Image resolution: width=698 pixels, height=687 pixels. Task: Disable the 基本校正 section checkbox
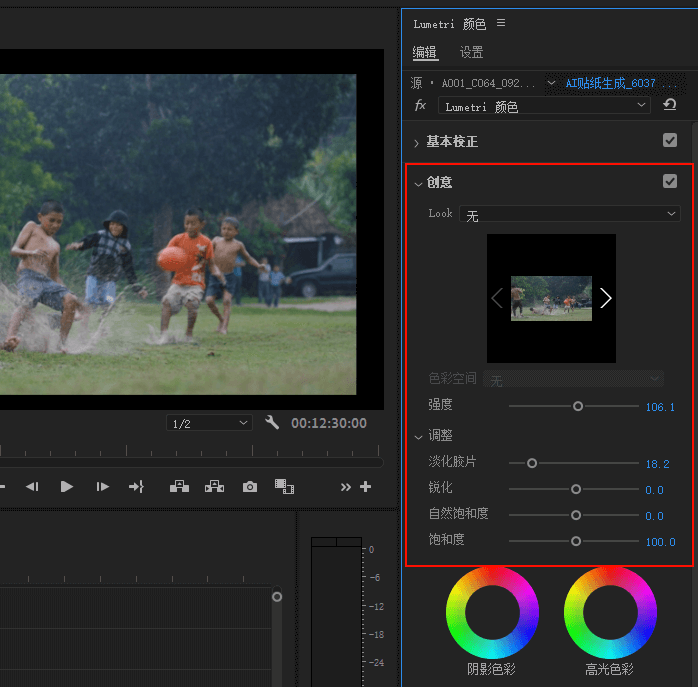[x=670, y=141]
